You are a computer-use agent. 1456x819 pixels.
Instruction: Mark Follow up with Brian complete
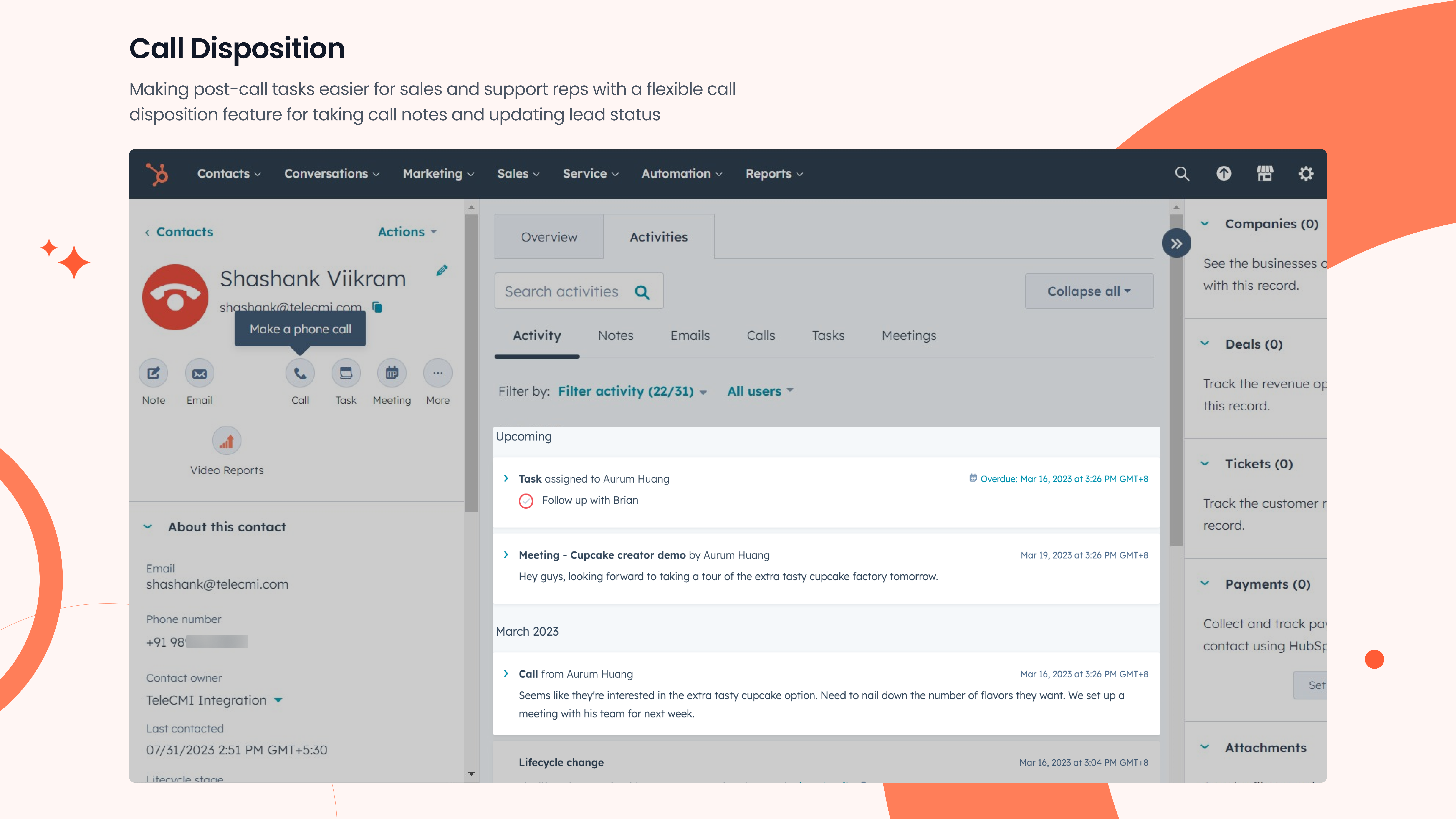pos(526,501)
